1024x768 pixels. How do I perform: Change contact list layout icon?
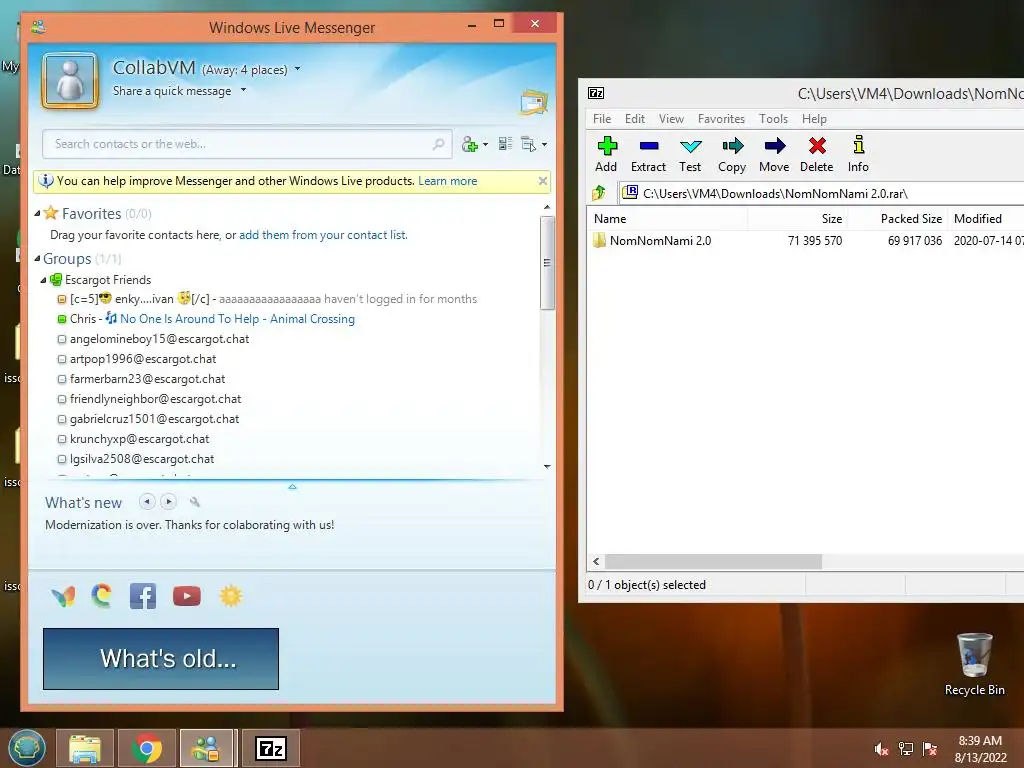click(x=505, y=144)
